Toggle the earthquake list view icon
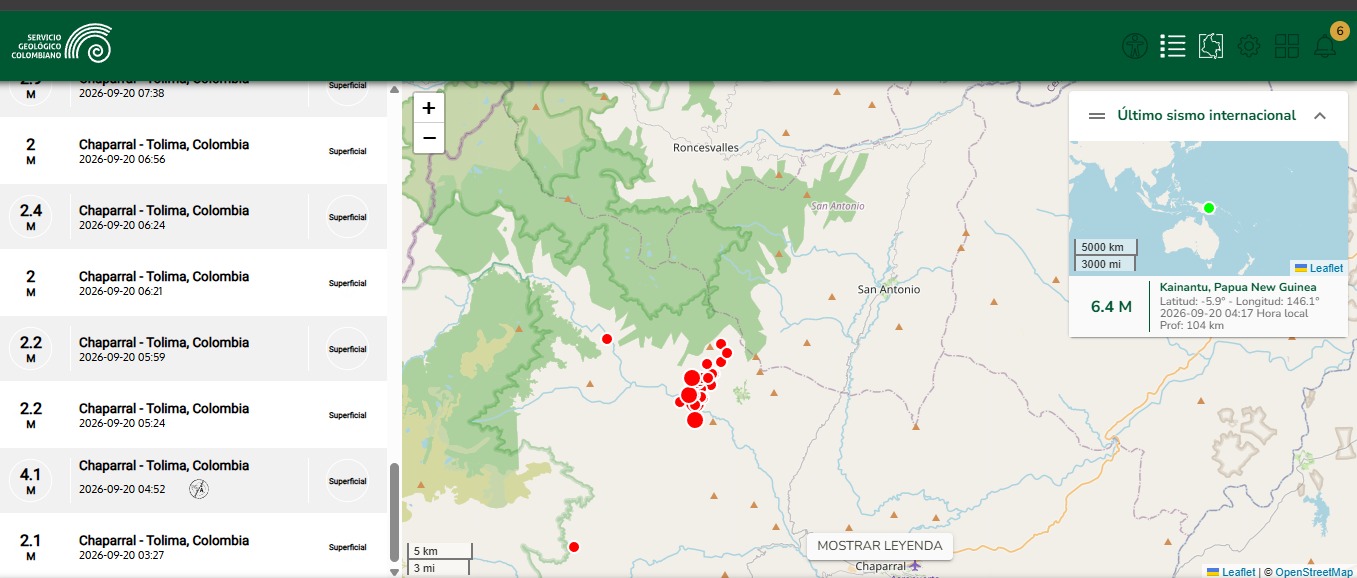The height and width of the screenshot is (578, 1357). pyautogui.click(x=1173, y=46)
